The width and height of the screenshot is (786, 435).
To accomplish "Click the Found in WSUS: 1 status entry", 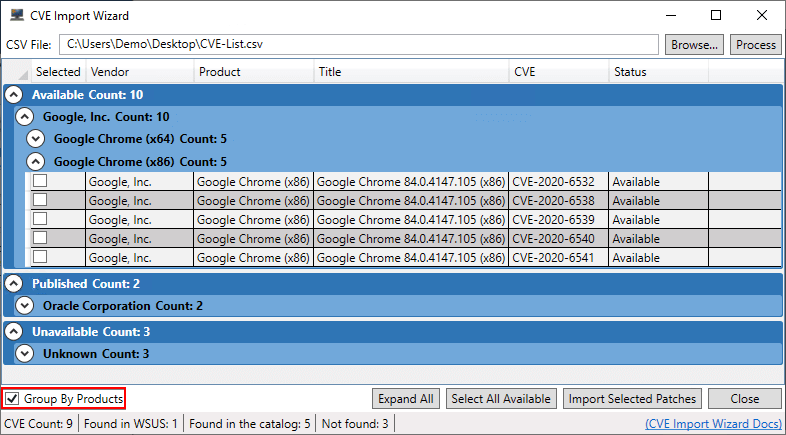I will coord(131,424).
